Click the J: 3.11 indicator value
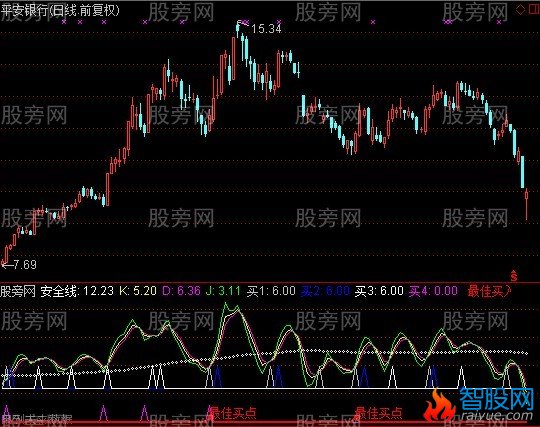Image resolution: width=540 pixels, height=427 pixels. (x=223, y=291)
